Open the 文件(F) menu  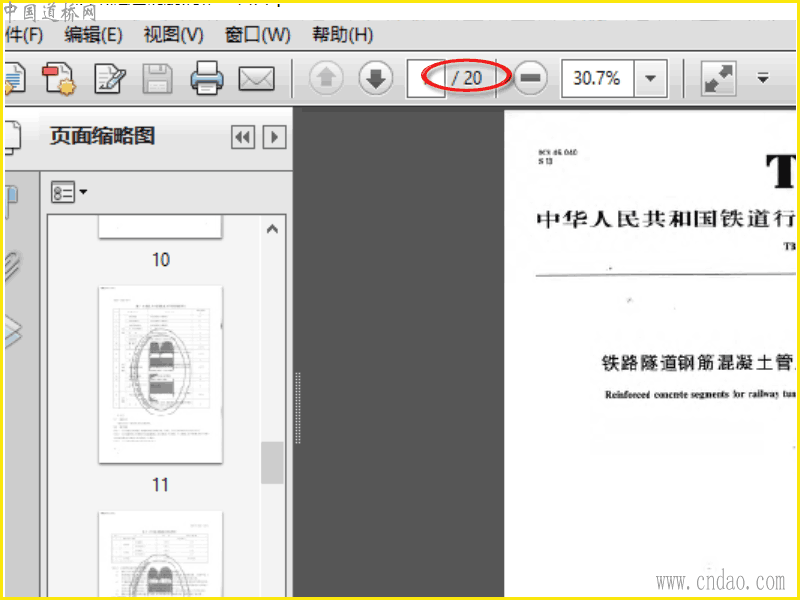click(23, 35)
